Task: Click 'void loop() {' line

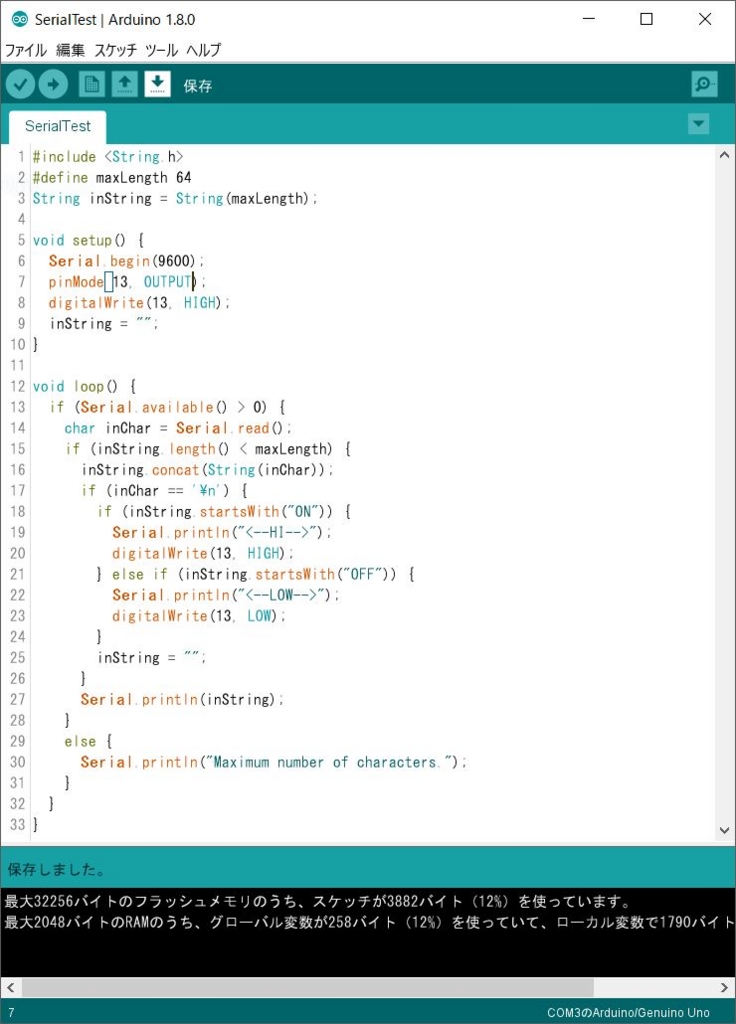Action: pyautogui.click(x=84, y=387)
